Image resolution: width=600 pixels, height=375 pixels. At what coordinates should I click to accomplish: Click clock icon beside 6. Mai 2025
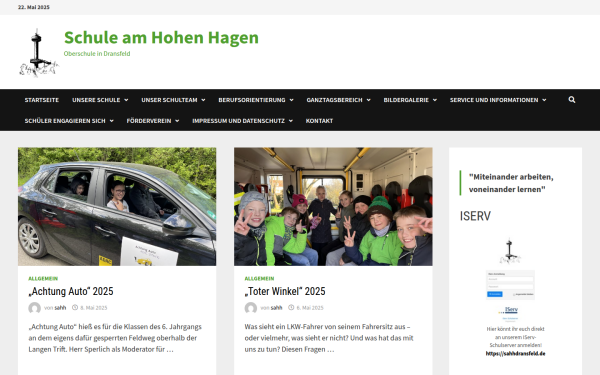291,307
